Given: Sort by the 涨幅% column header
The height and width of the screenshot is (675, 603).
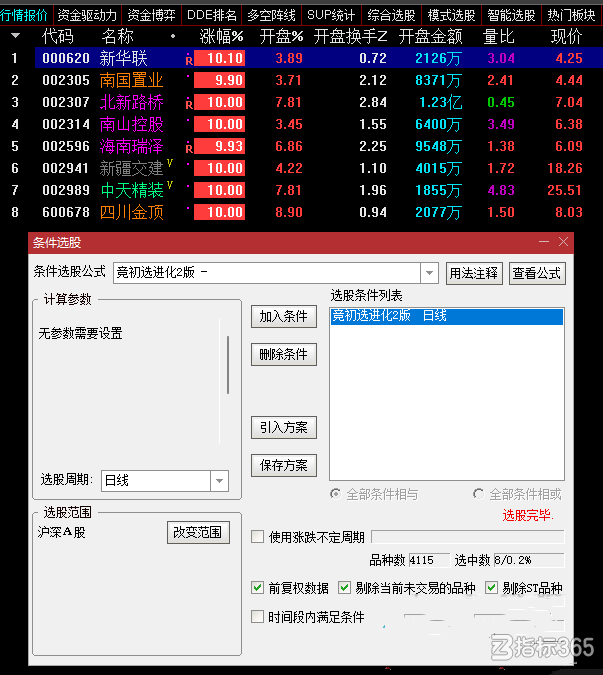Looking at the screenshot, I should (x=222, y=37).
